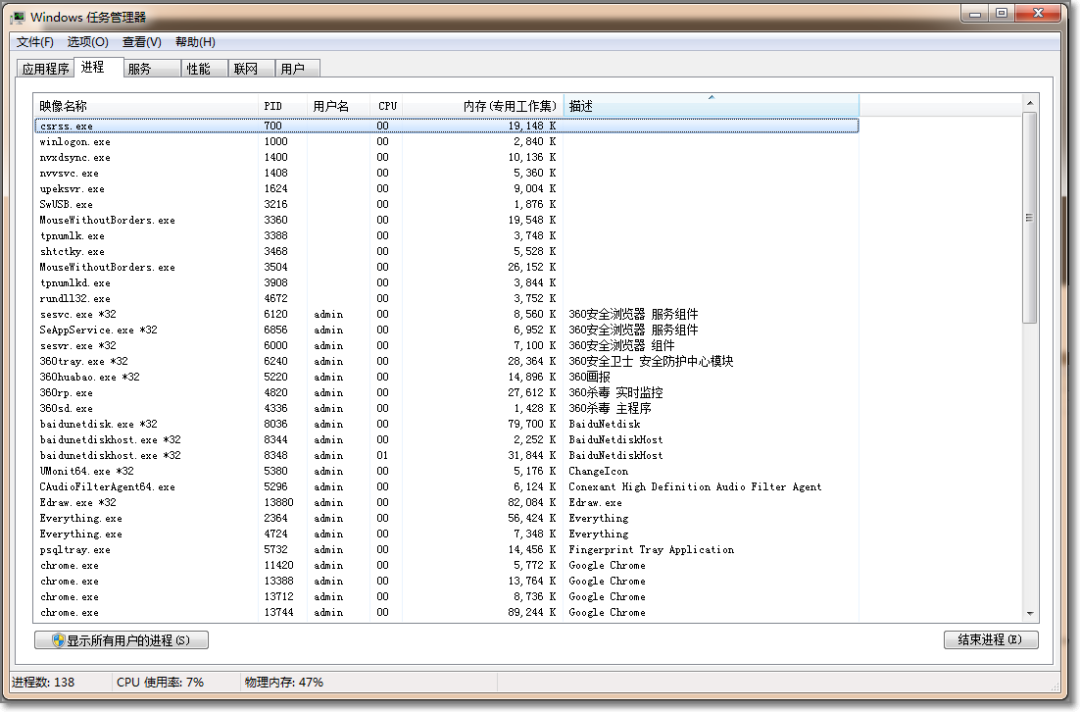Sort by 映像名称 column header
Screen dimensions: 1080x712
[x=146, y=106]
